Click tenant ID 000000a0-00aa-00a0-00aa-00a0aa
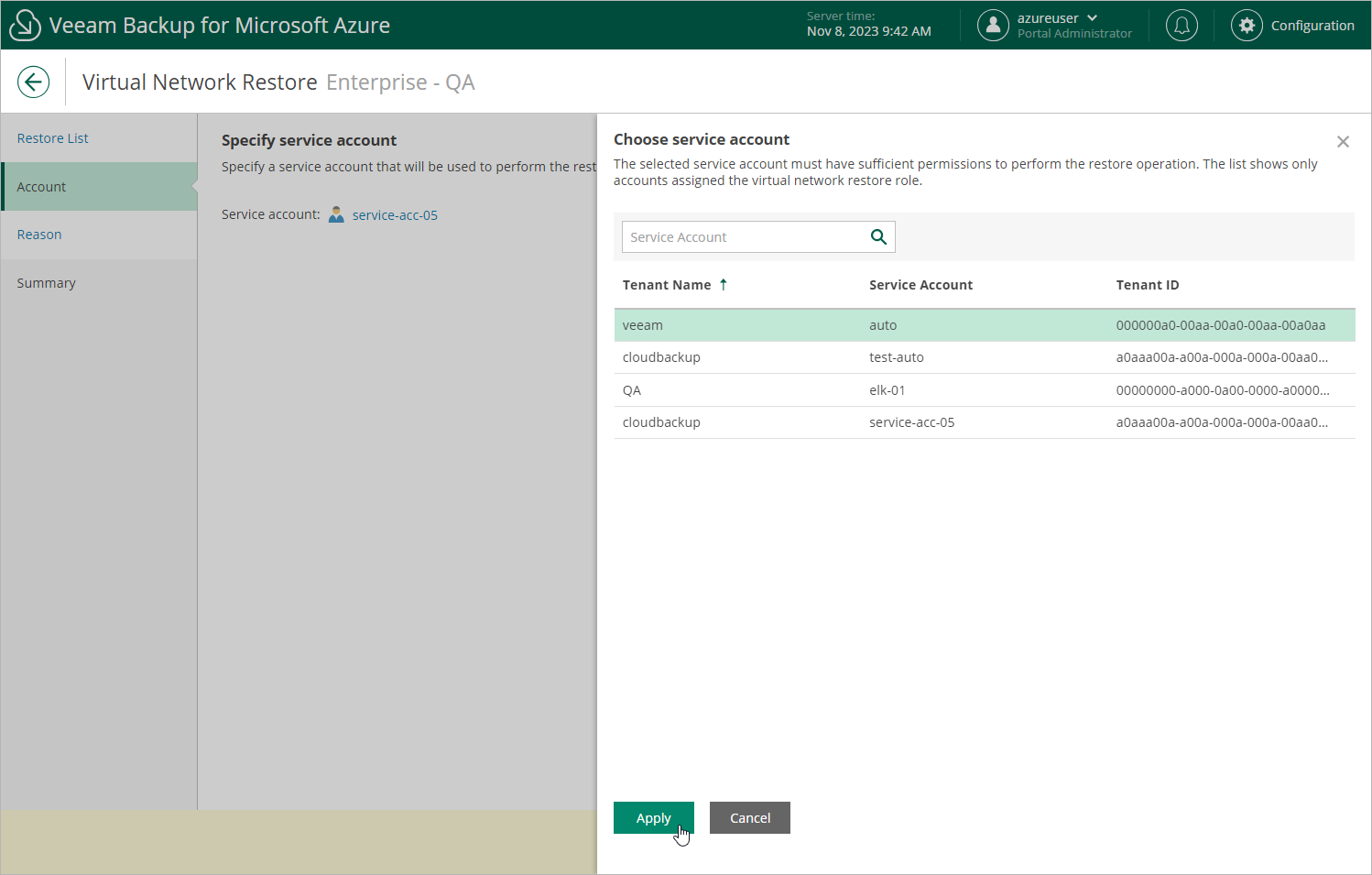1372x875 pixels. point(1221,325)
